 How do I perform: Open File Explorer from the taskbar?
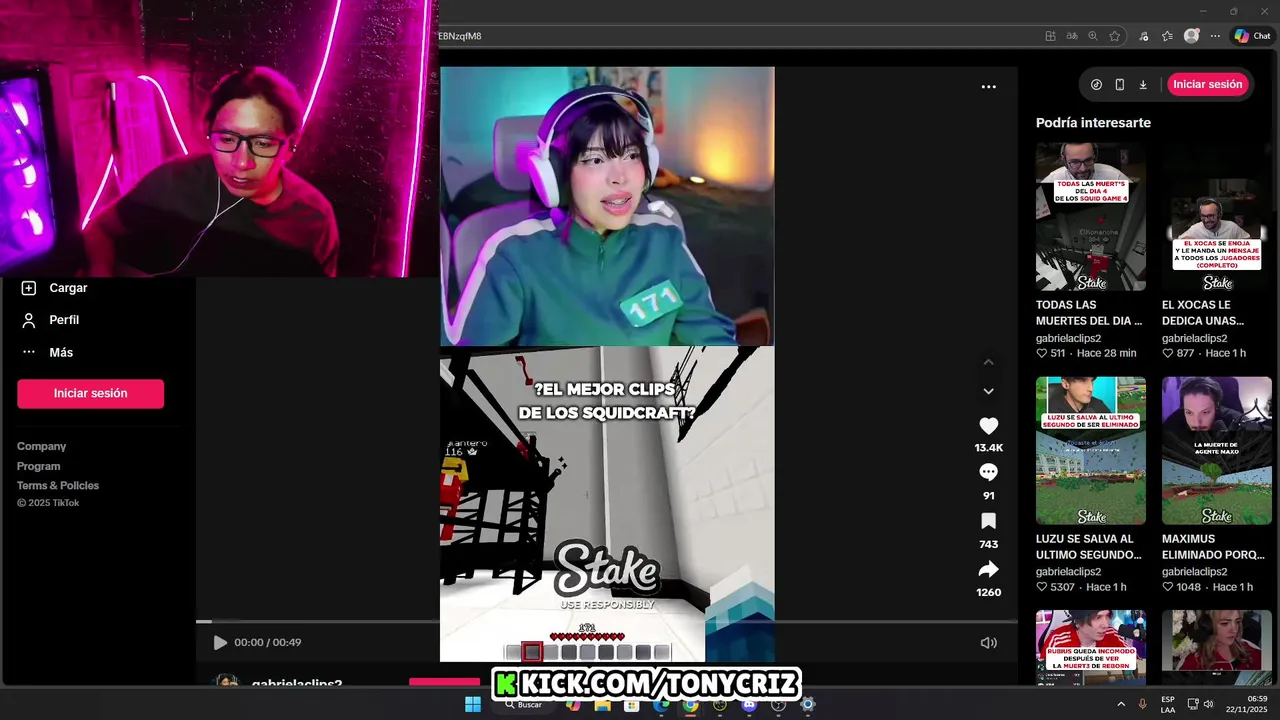click(x=603, y=704)
